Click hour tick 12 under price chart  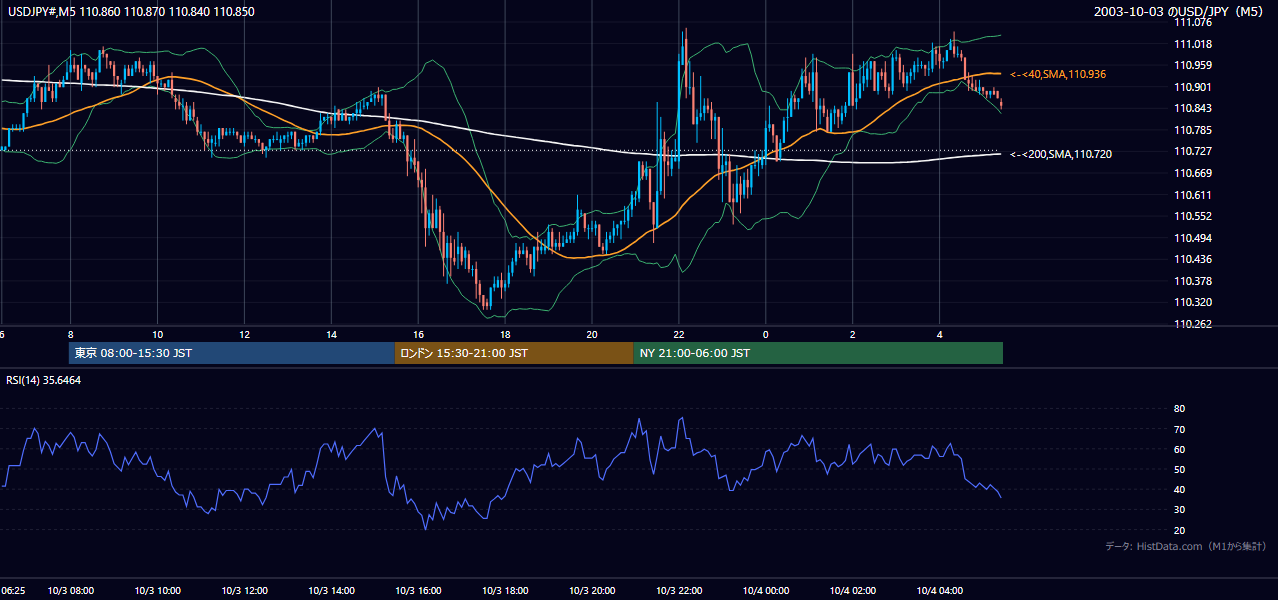[244, 334]
